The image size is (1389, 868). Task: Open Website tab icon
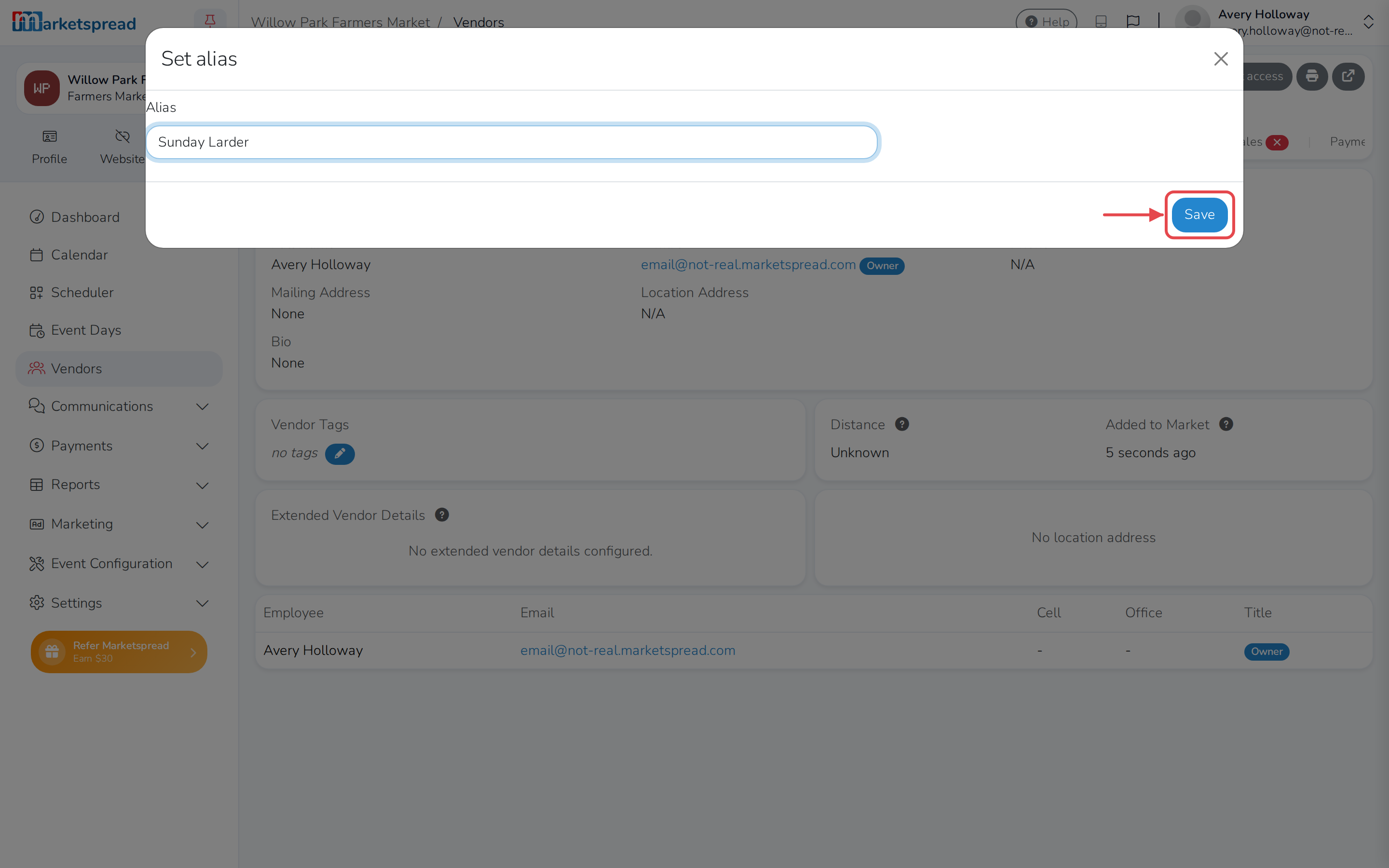pos(122,136)
